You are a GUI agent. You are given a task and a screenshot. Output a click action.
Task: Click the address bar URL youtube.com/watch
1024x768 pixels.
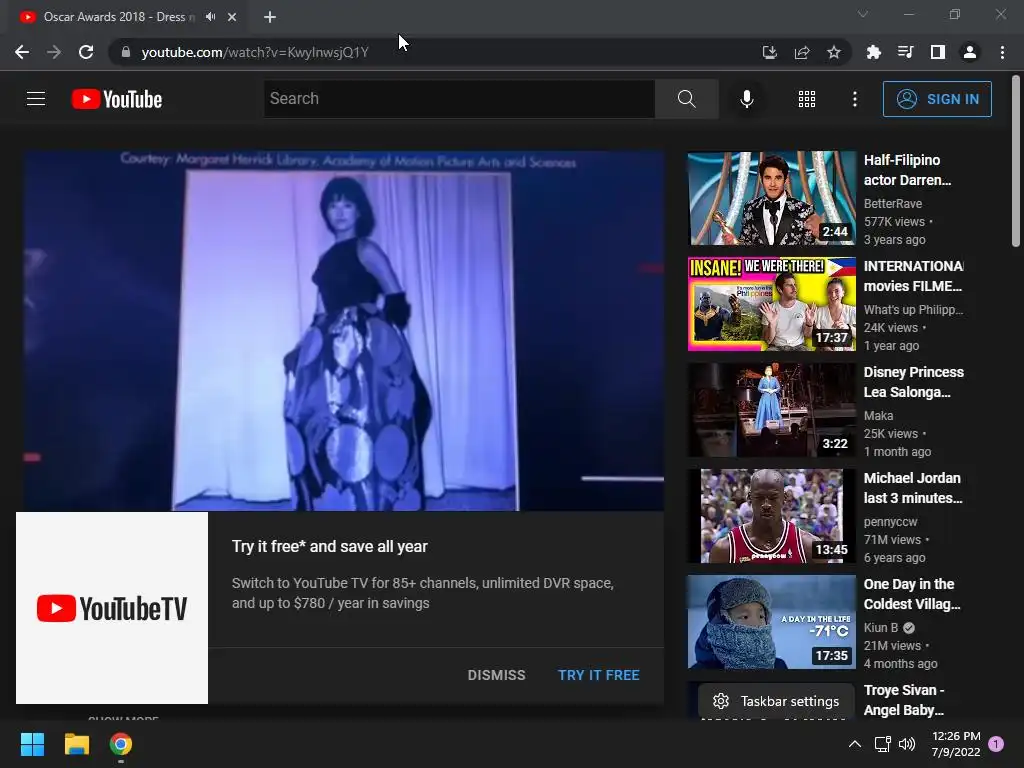click(x=255, y=52)
